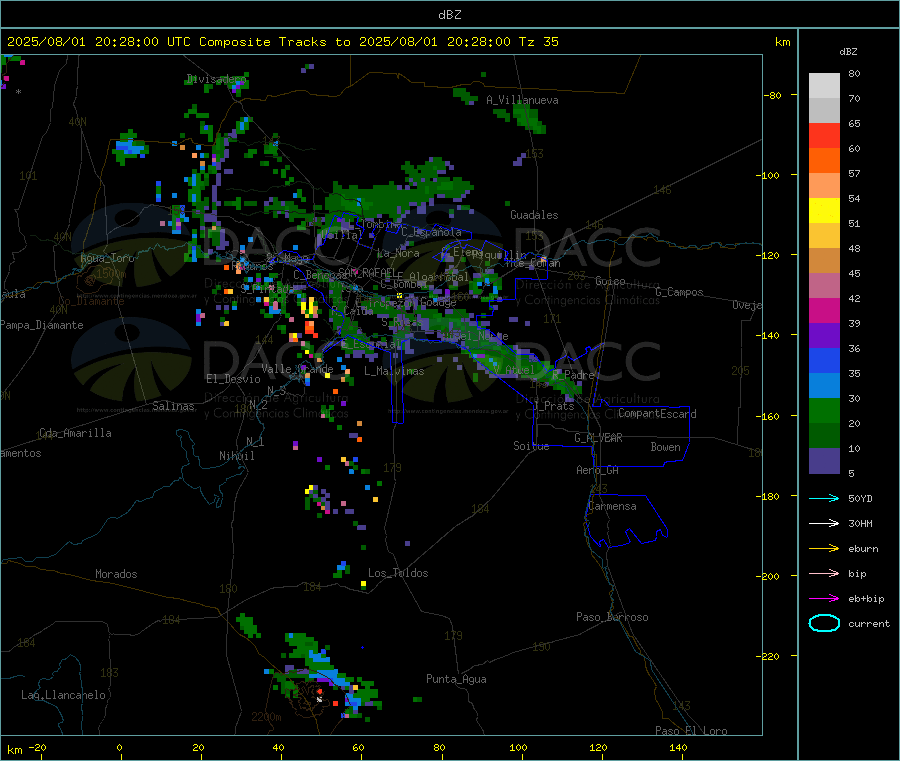Click the dBZ title at top

(x=449, y=15)
